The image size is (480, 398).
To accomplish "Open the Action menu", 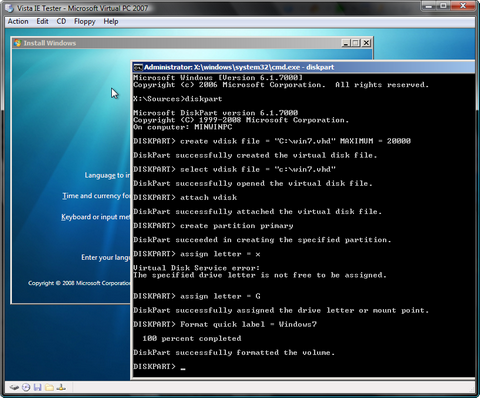I will (x=18, y=21).
